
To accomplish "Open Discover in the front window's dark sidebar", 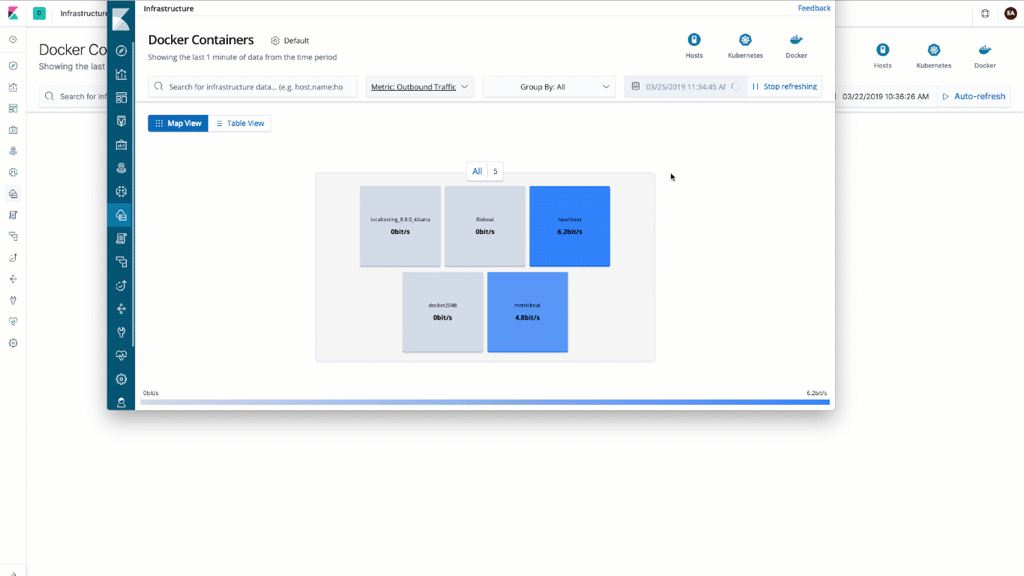I will (x=121, y=51).
